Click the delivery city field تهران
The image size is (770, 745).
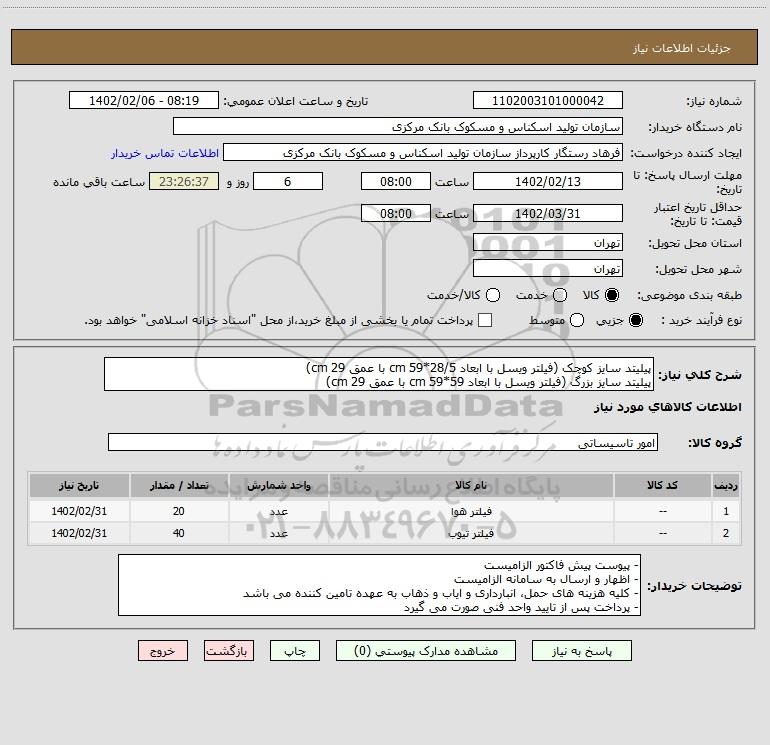(548, 268)
